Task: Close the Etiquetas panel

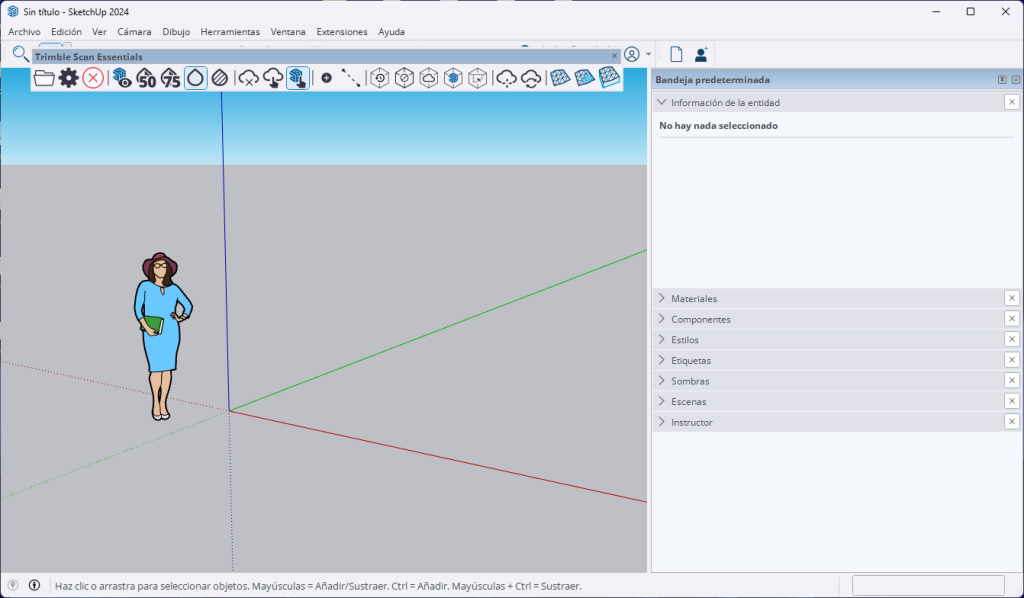Action: coord(1012,360)
